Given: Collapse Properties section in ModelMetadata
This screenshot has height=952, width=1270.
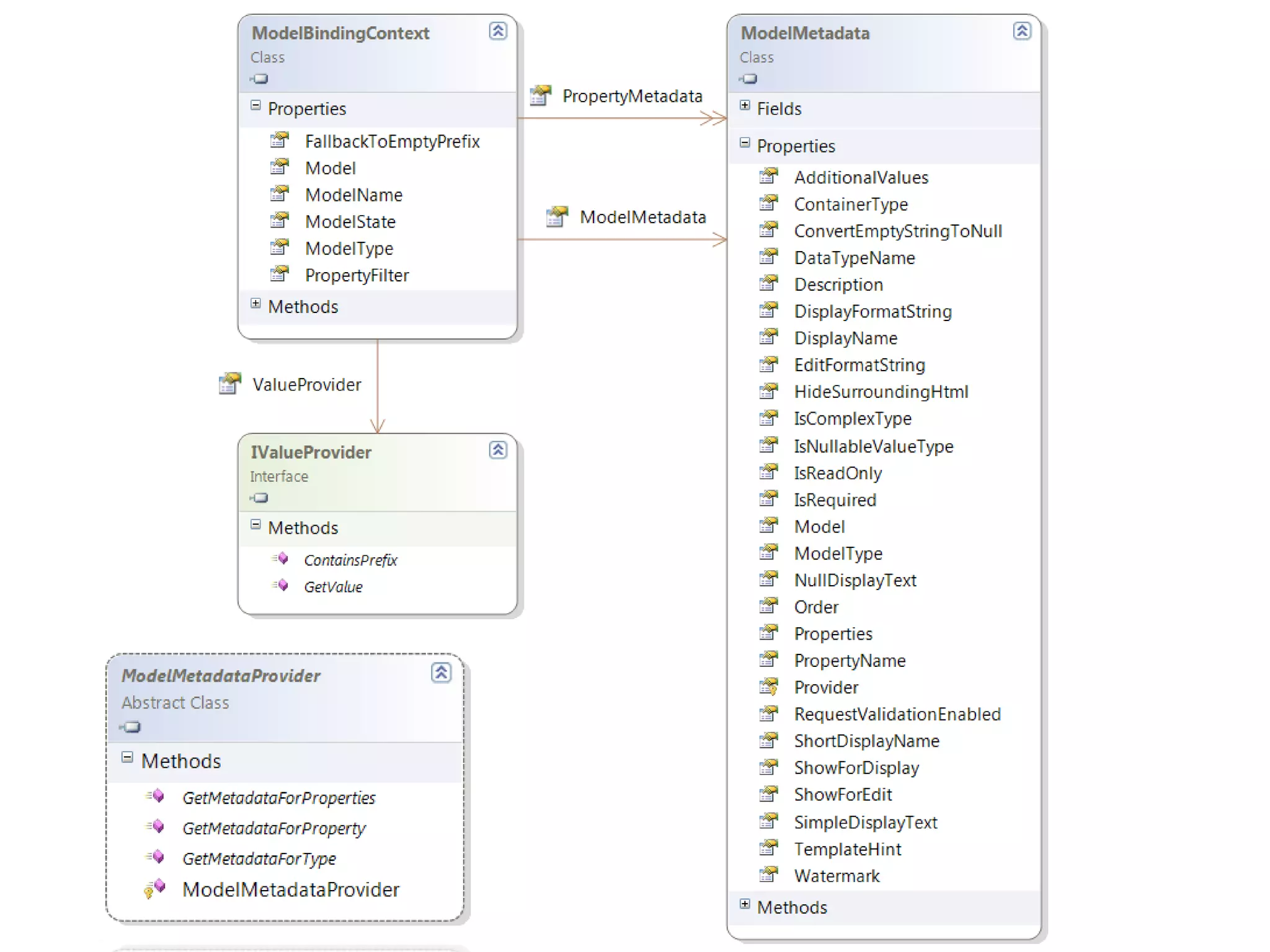Looking at the screenshot, I should click(x=745, y=143).
